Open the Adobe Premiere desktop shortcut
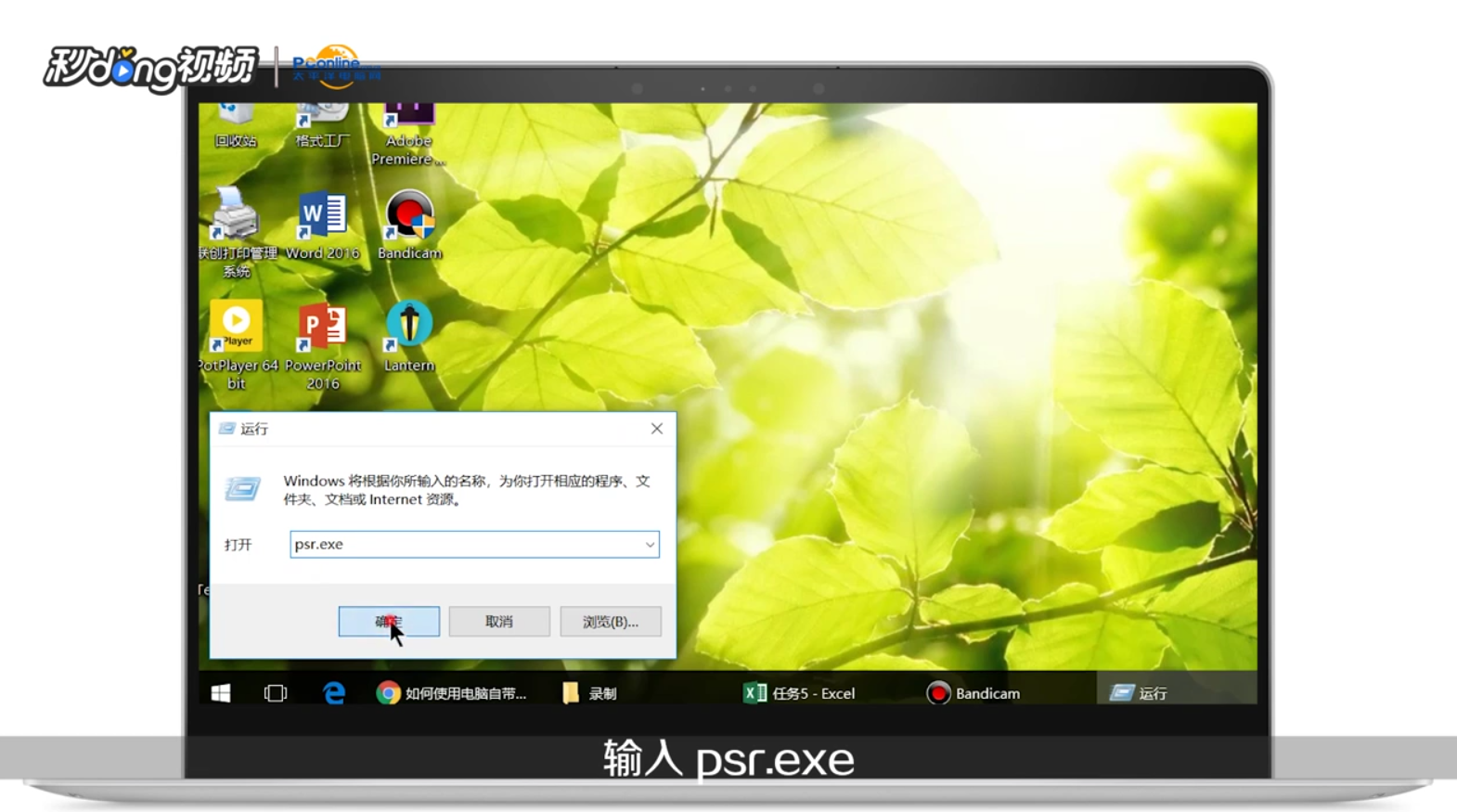 (408, 135)
